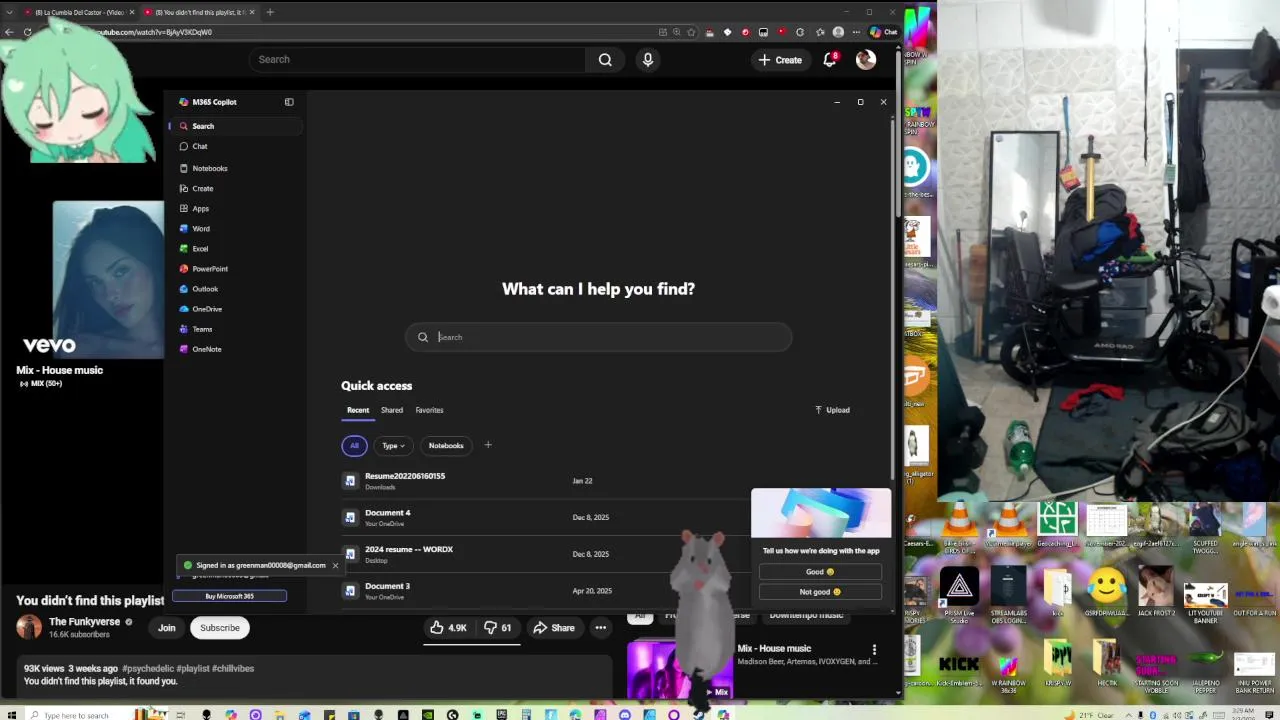This screenshot has height=720, width=1280.
Task: Dislike the video with 61 dislikes
Action: coord(499,628)
